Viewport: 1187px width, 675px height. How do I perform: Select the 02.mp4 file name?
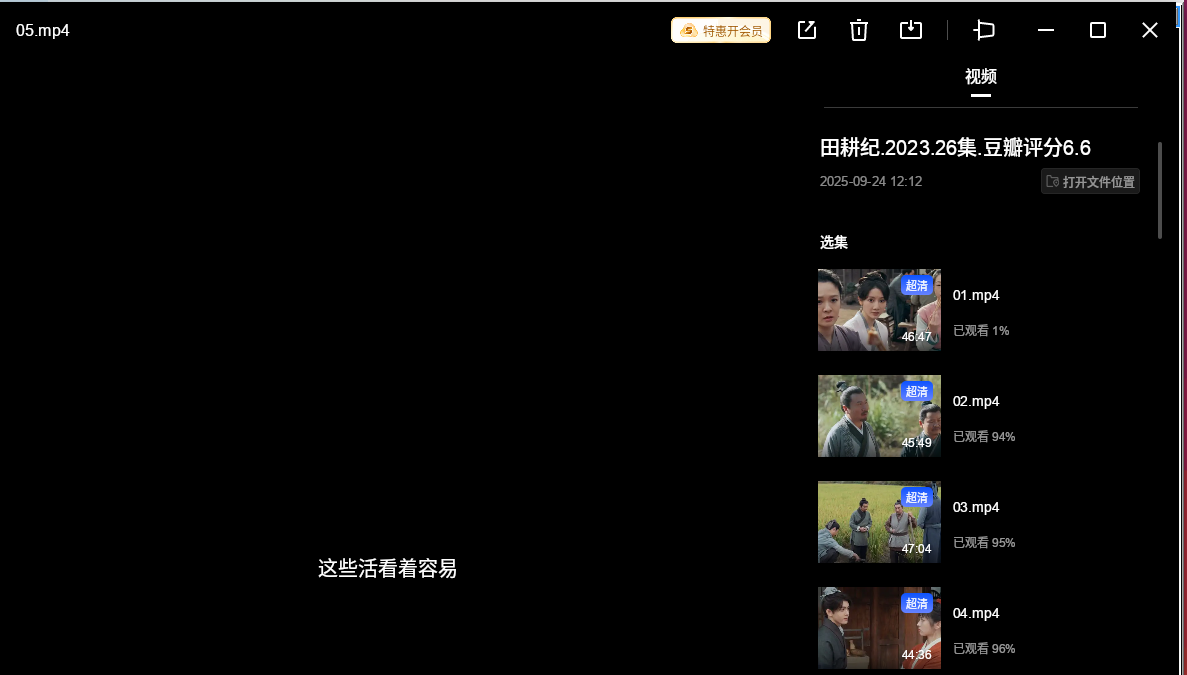[x=976, y=402]
